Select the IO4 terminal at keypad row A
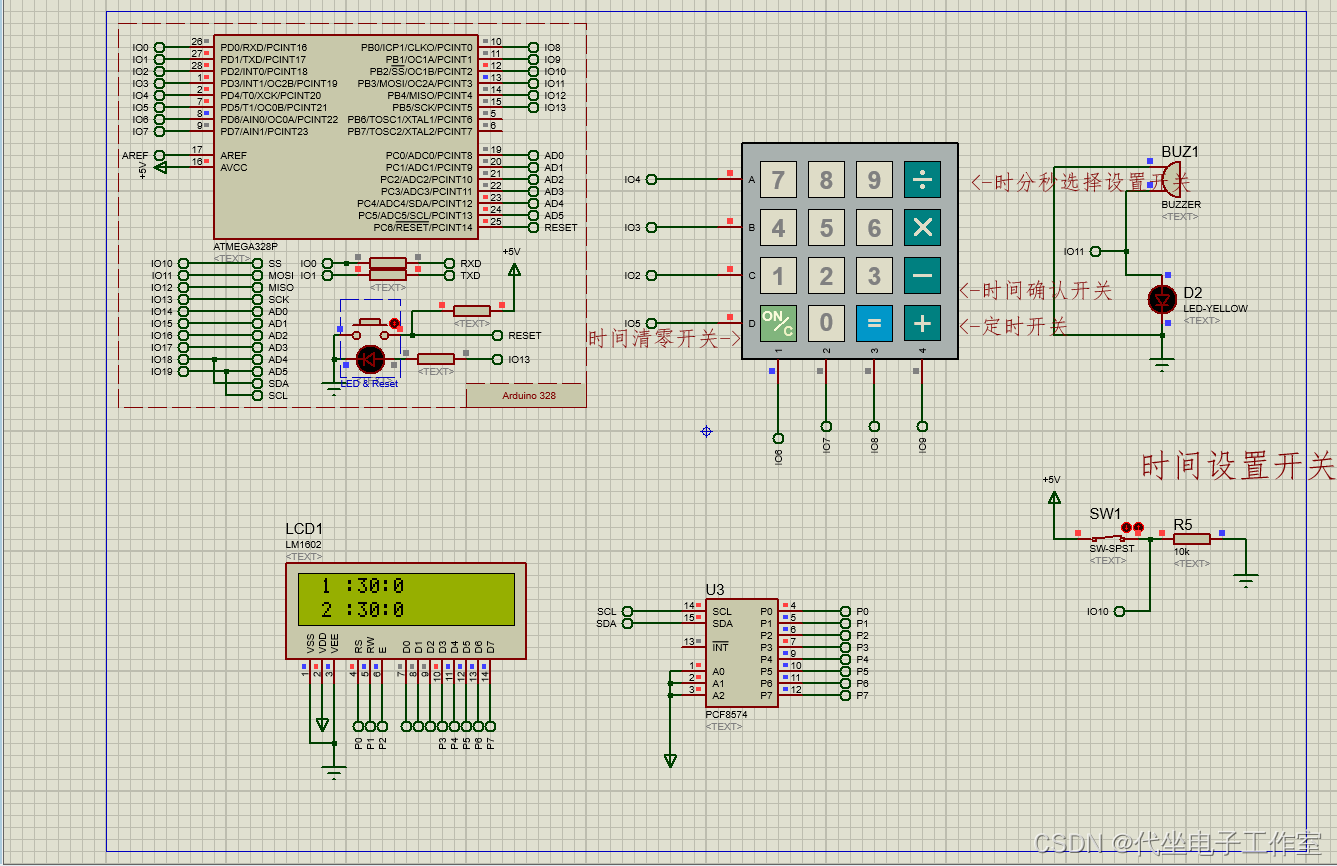 652,179
